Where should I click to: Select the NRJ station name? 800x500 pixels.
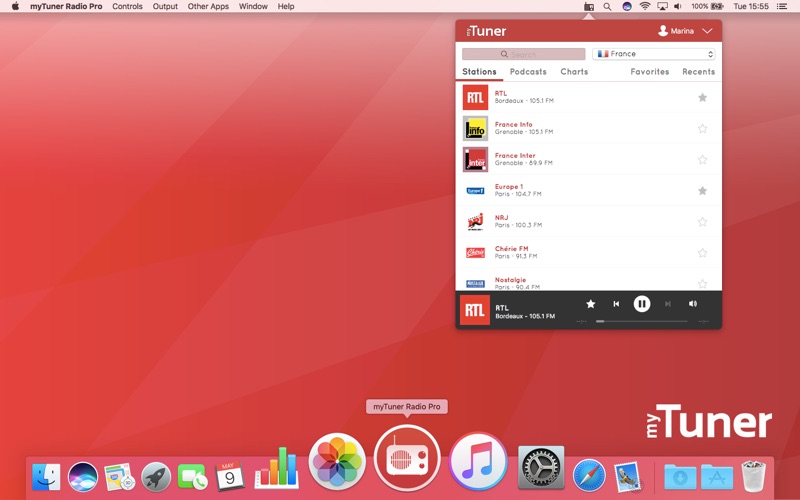[501, 217]
